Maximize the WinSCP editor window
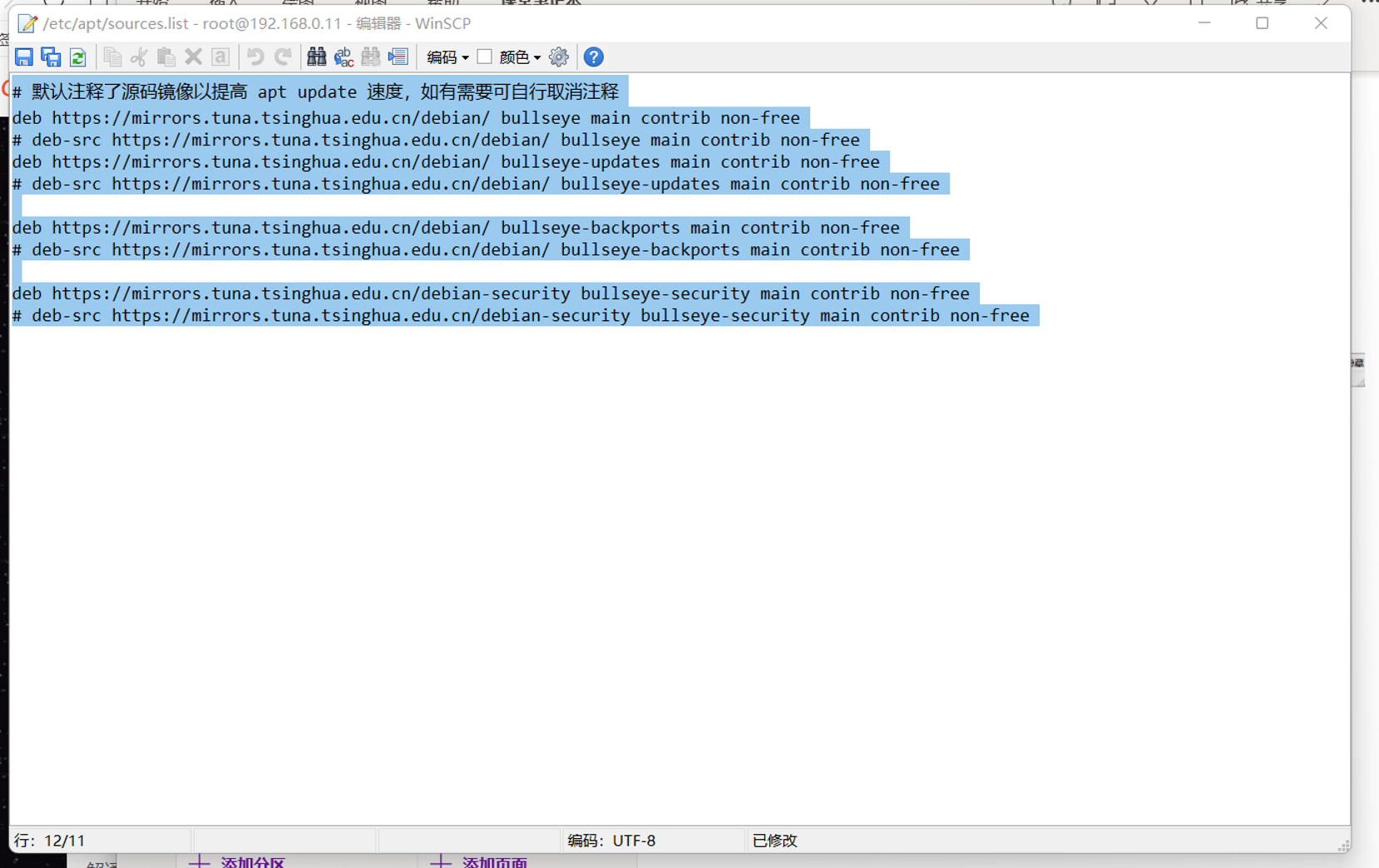Viewport: 1379px width, 868px height. click(1262, 23)
